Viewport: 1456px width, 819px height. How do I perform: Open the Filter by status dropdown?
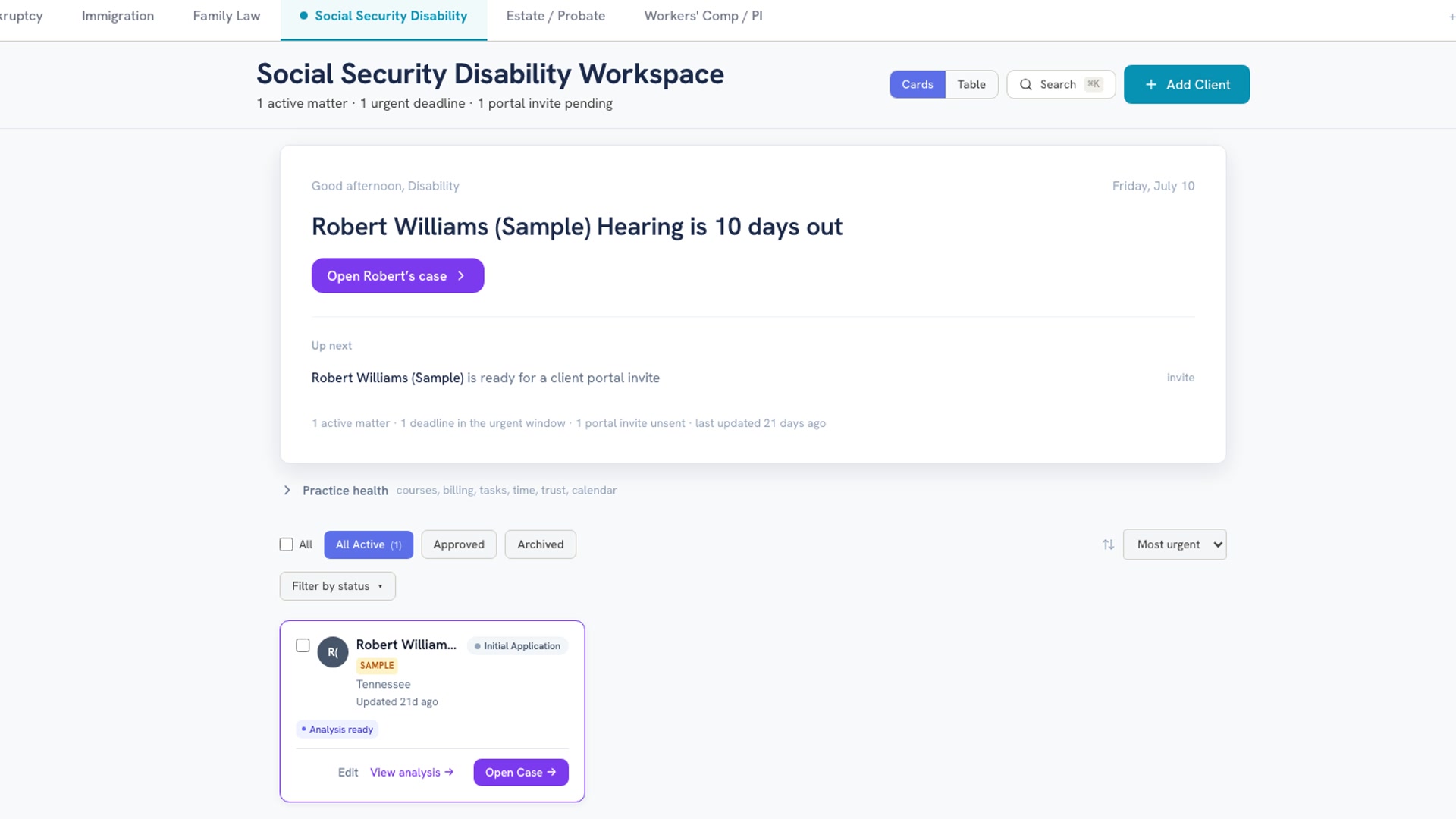pyautogui.click(x=337, y=586)
